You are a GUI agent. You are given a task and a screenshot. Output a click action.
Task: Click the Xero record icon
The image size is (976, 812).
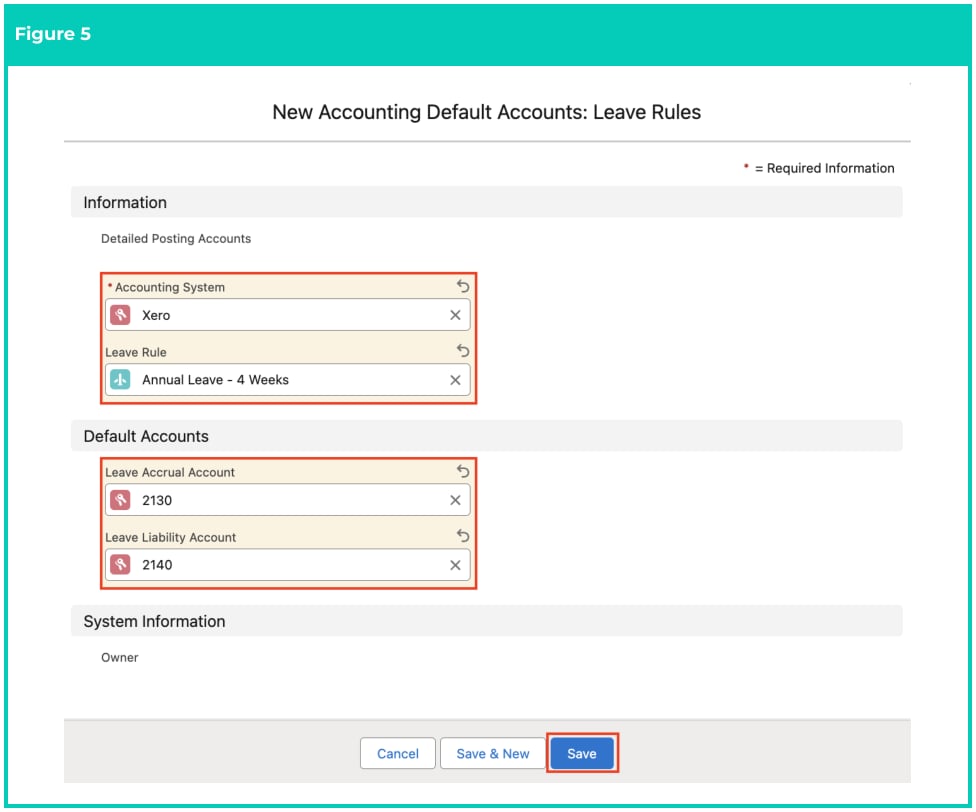(120, 315)
